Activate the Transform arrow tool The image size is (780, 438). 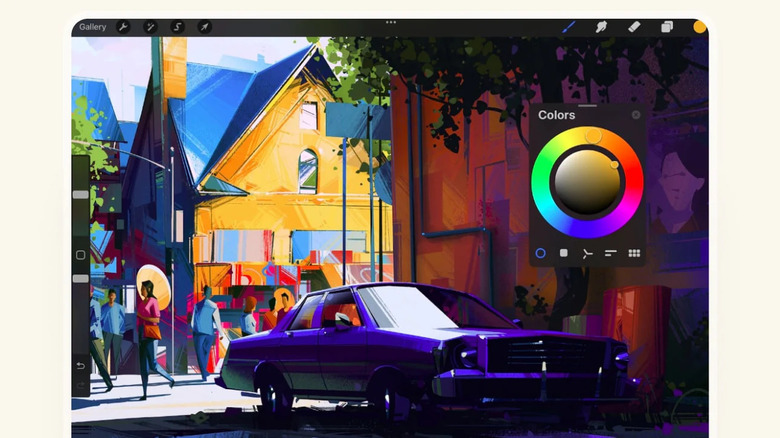point(205,27)
